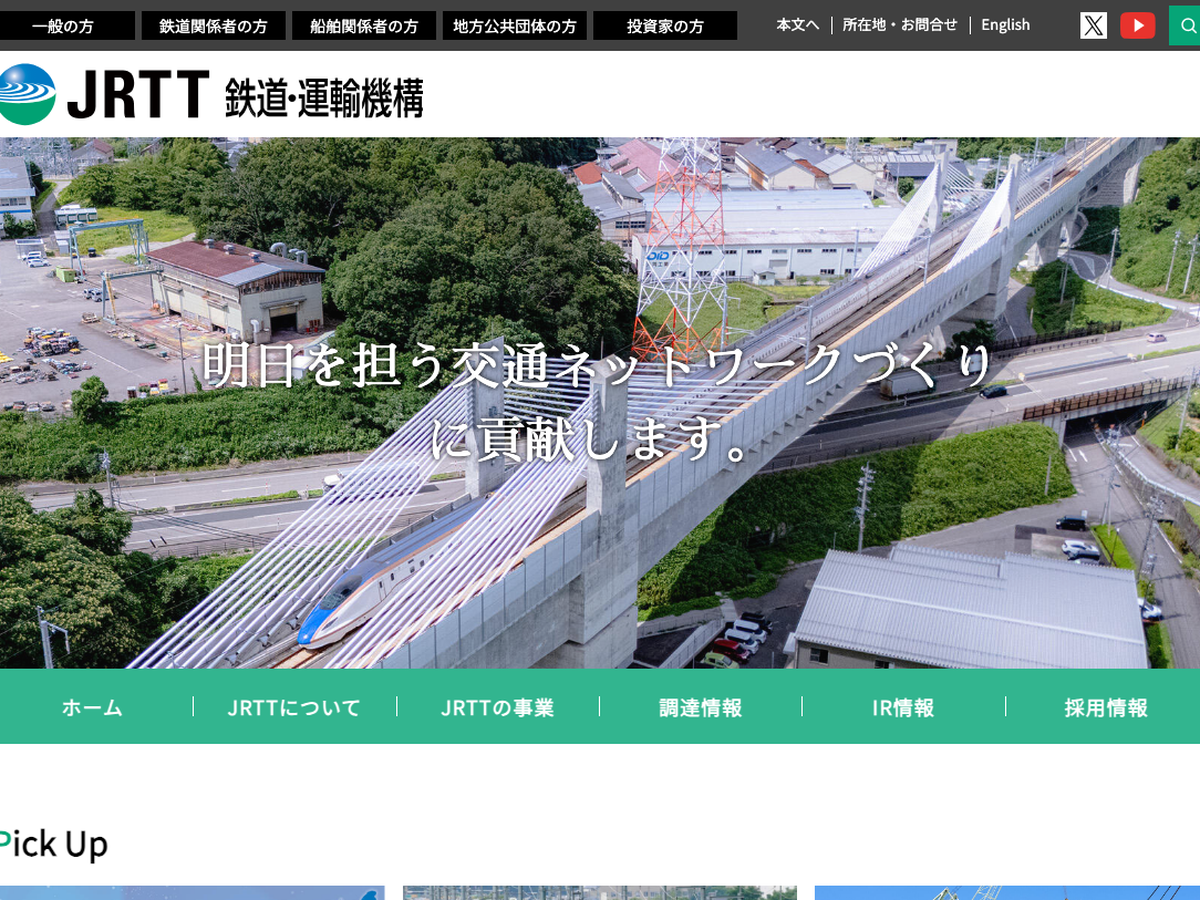The image size is (1200, 900).
Task: Expand the JRTTについて menu
Action: [x=294, y=707]
